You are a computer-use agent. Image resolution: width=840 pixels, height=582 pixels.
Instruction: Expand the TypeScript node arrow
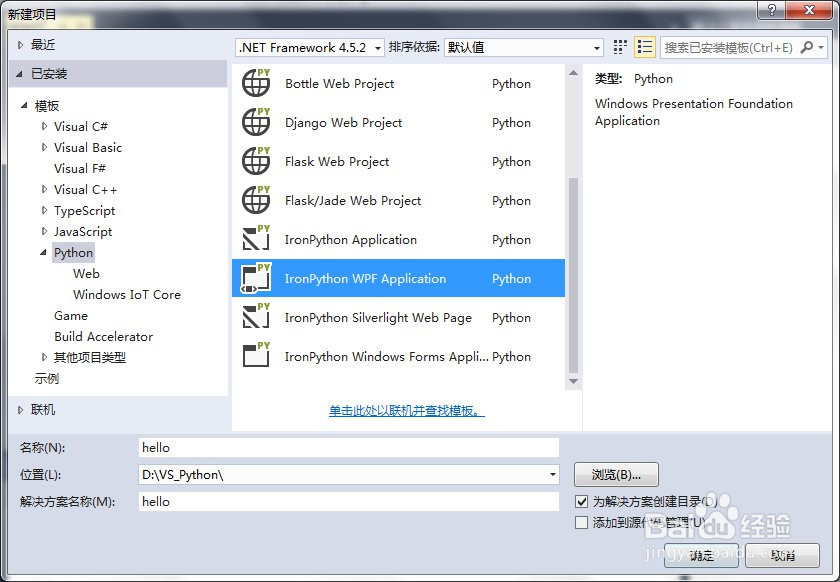(44, 210)
